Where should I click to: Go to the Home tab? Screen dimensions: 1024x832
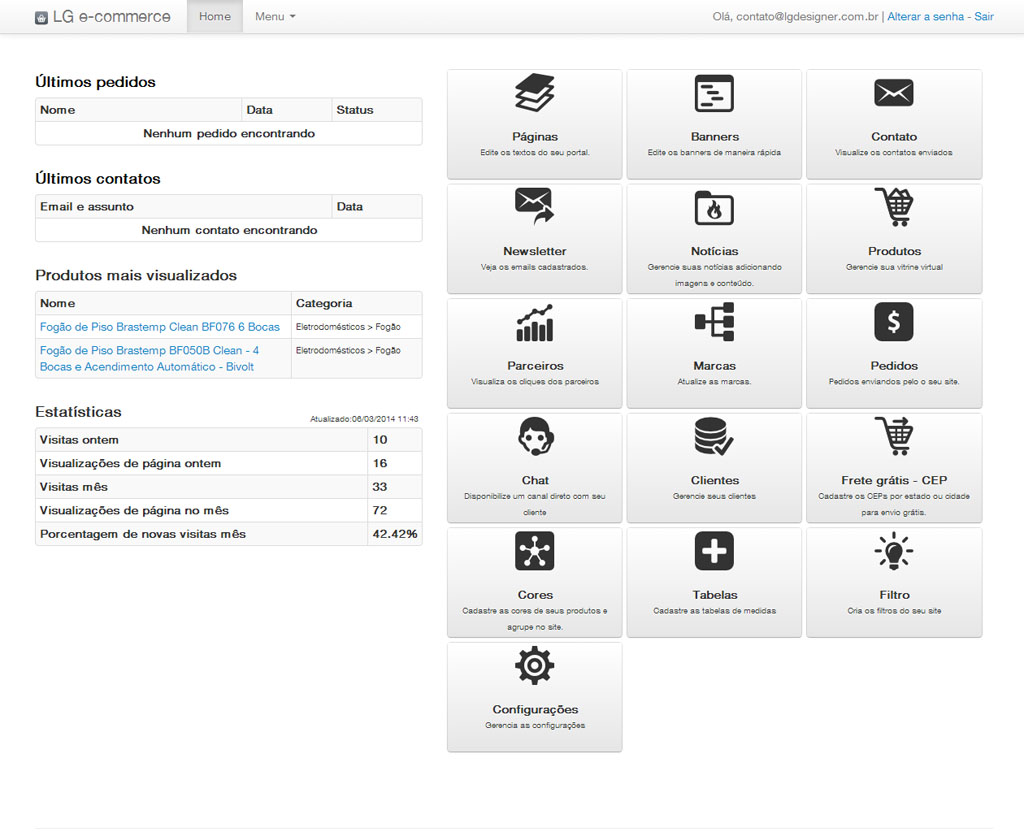pos(215,17)
